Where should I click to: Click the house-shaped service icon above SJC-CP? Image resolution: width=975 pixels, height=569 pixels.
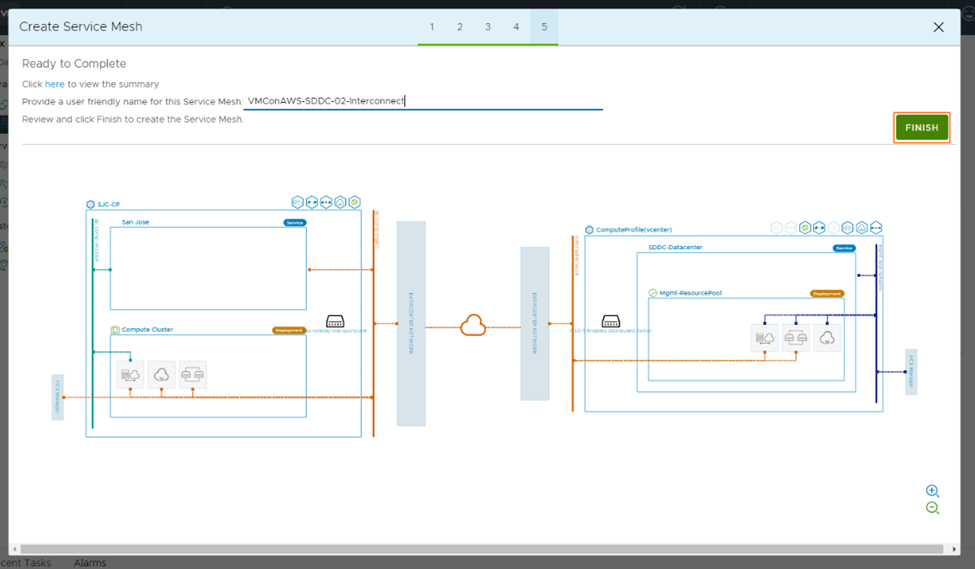340,202
